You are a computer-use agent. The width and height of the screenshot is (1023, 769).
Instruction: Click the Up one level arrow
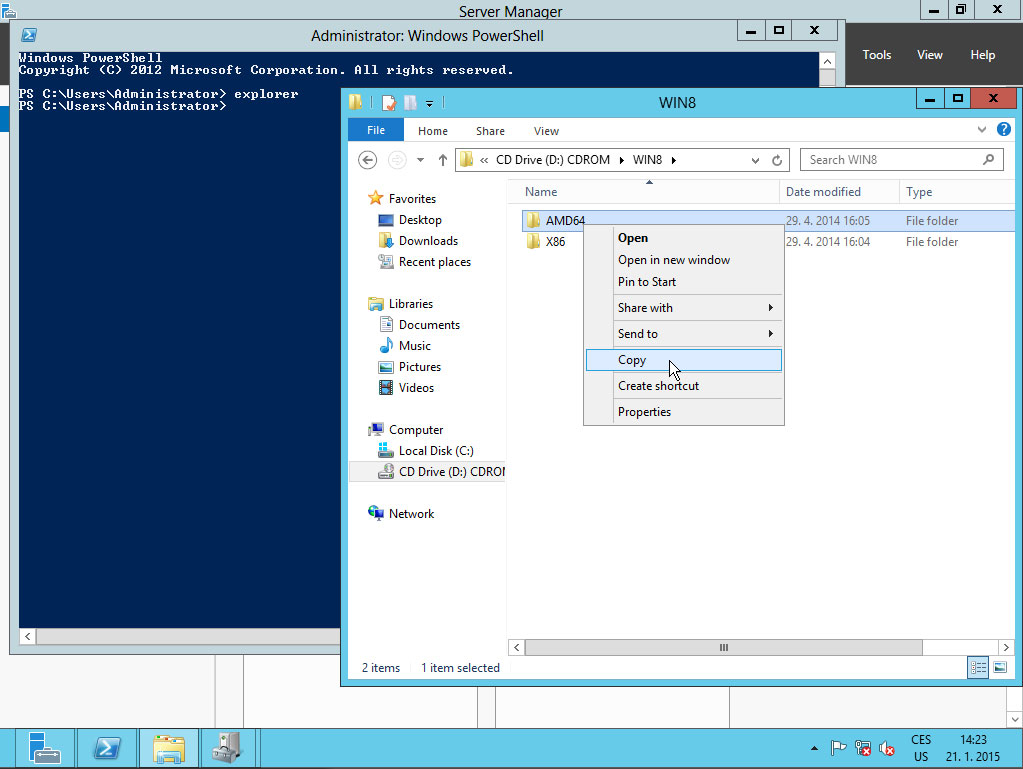coord(442,160)
